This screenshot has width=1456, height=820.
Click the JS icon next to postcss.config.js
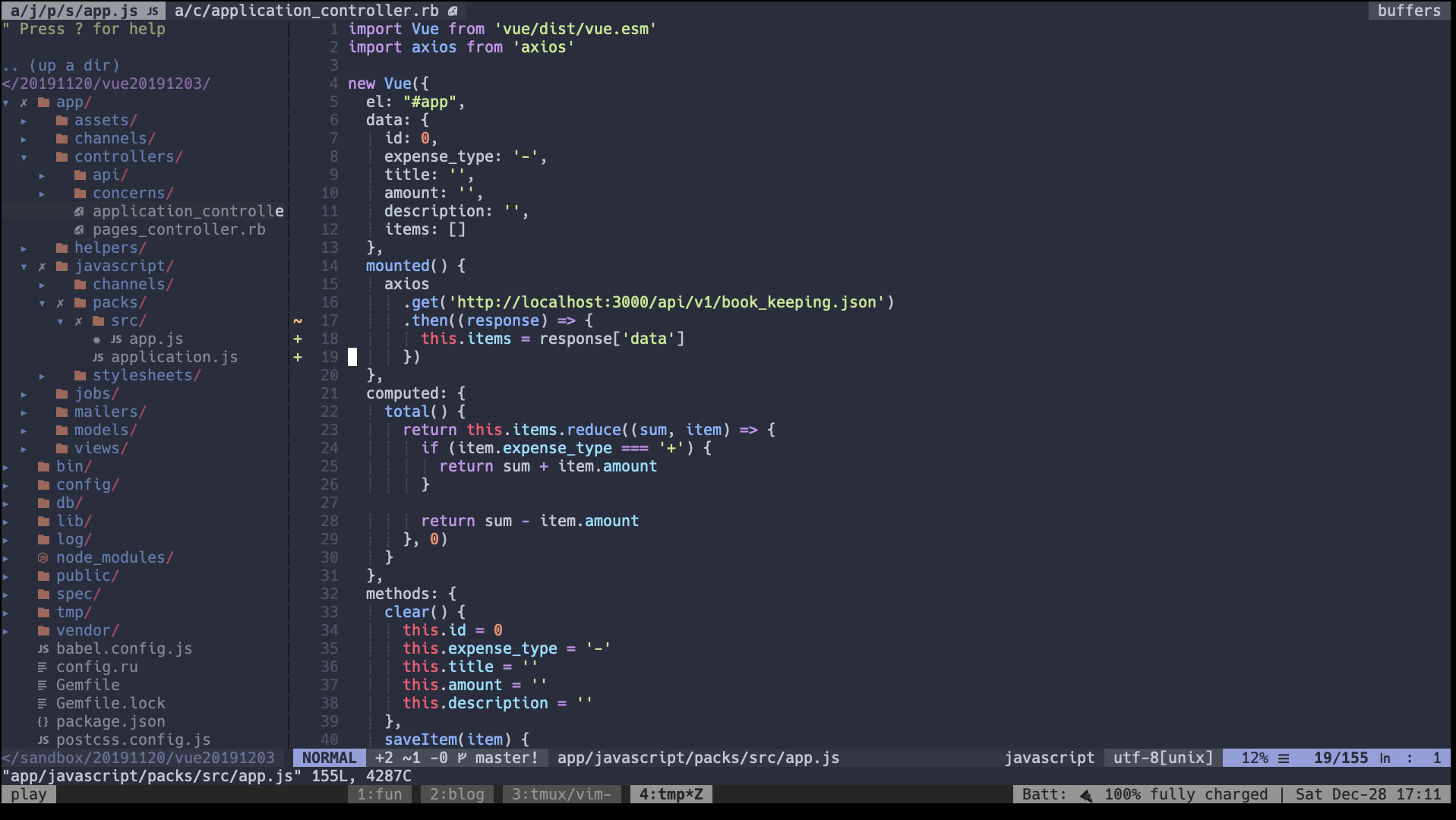pyautogui.click(x=43, y=740)
